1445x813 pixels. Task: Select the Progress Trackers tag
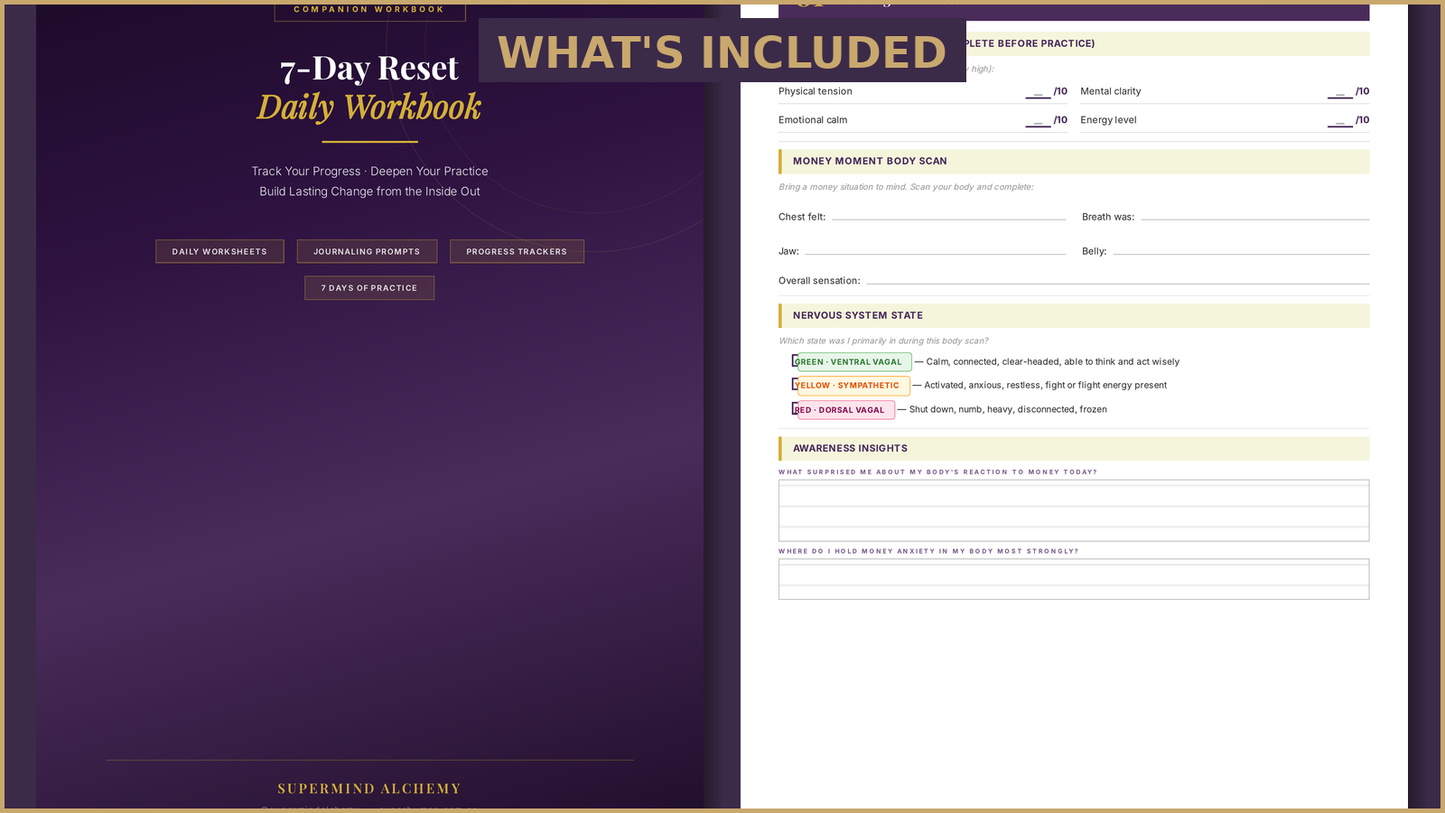click(517, 252)
